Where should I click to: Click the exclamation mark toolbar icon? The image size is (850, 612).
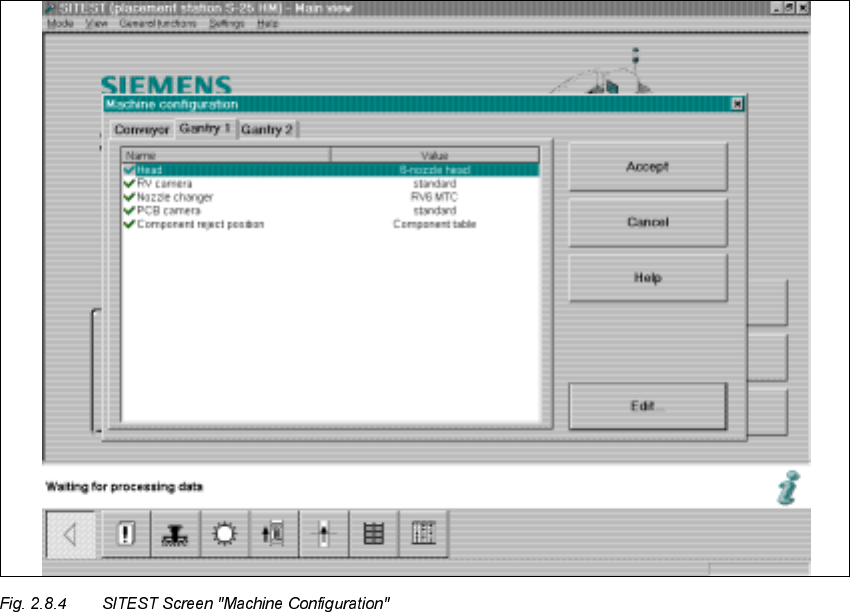coord(126,534)
